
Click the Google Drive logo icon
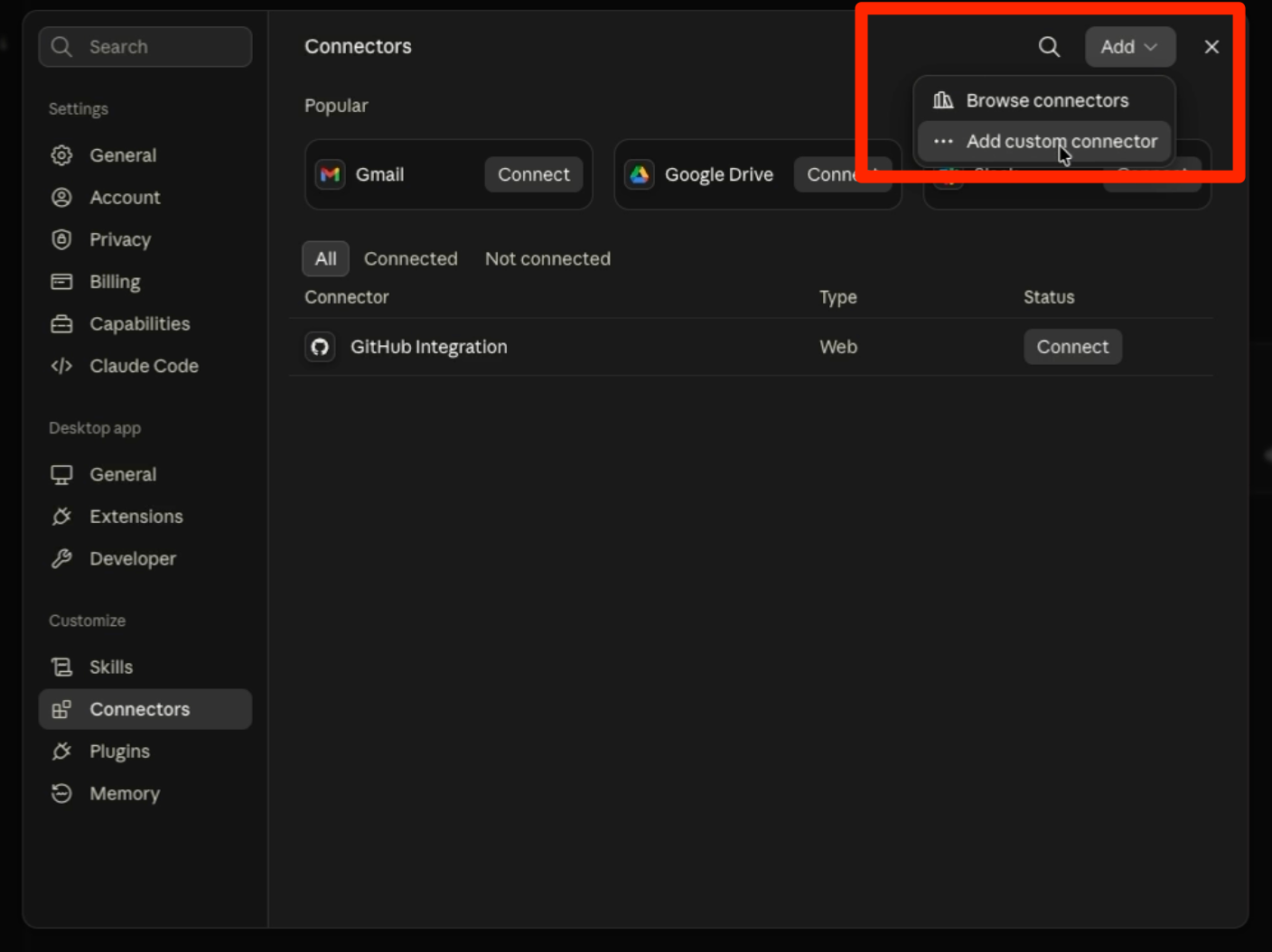[x=640, y=174]
